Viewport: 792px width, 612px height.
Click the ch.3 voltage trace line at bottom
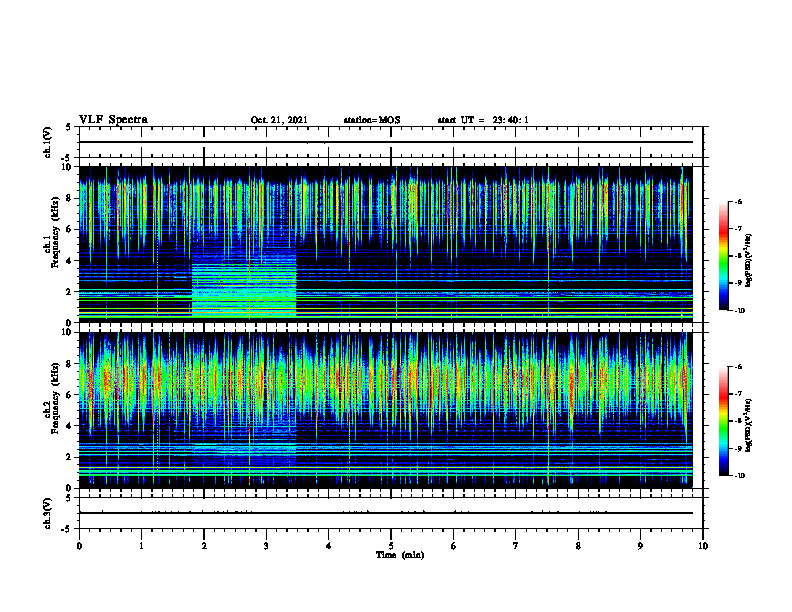click(x=386, y=513)
